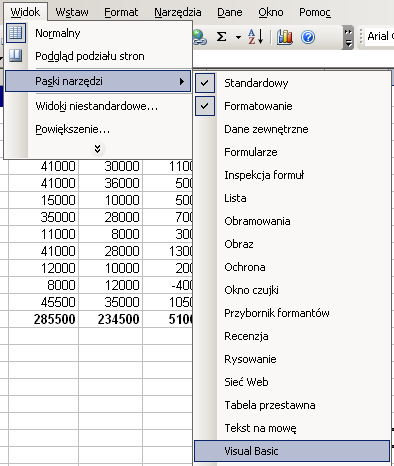
Task: Open the Wstaw menu
Action: coord(72,12)
